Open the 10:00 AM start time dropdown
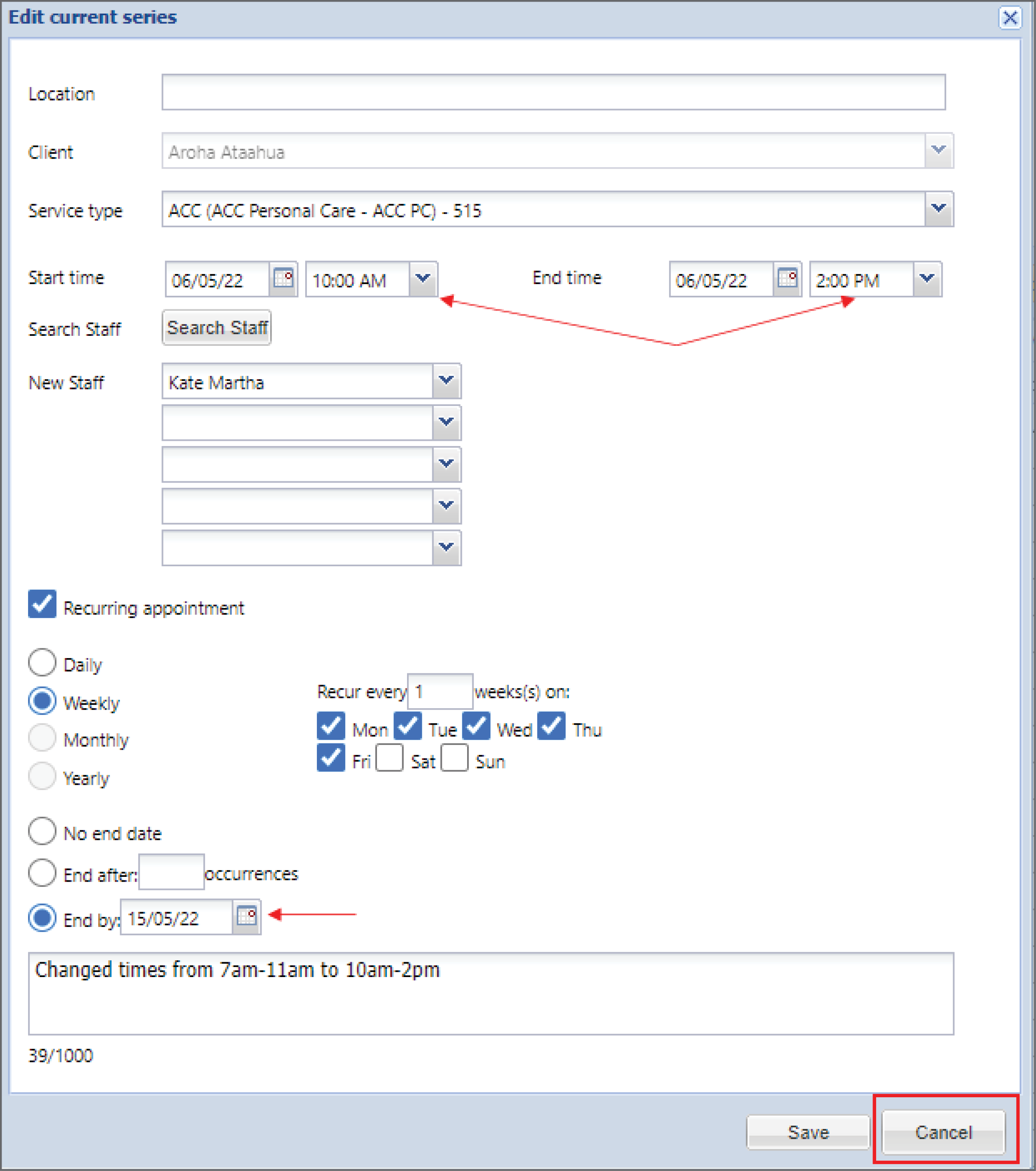 click(423, 279)
